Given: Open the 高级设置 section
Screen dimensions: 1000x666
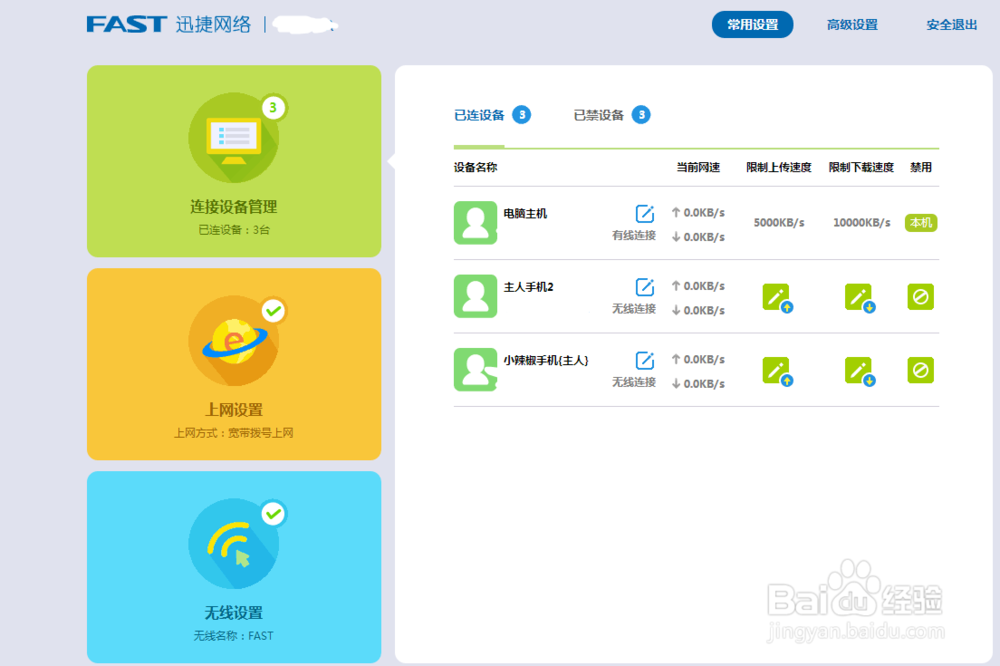Looking at the screenshot, I should point(852,24).
